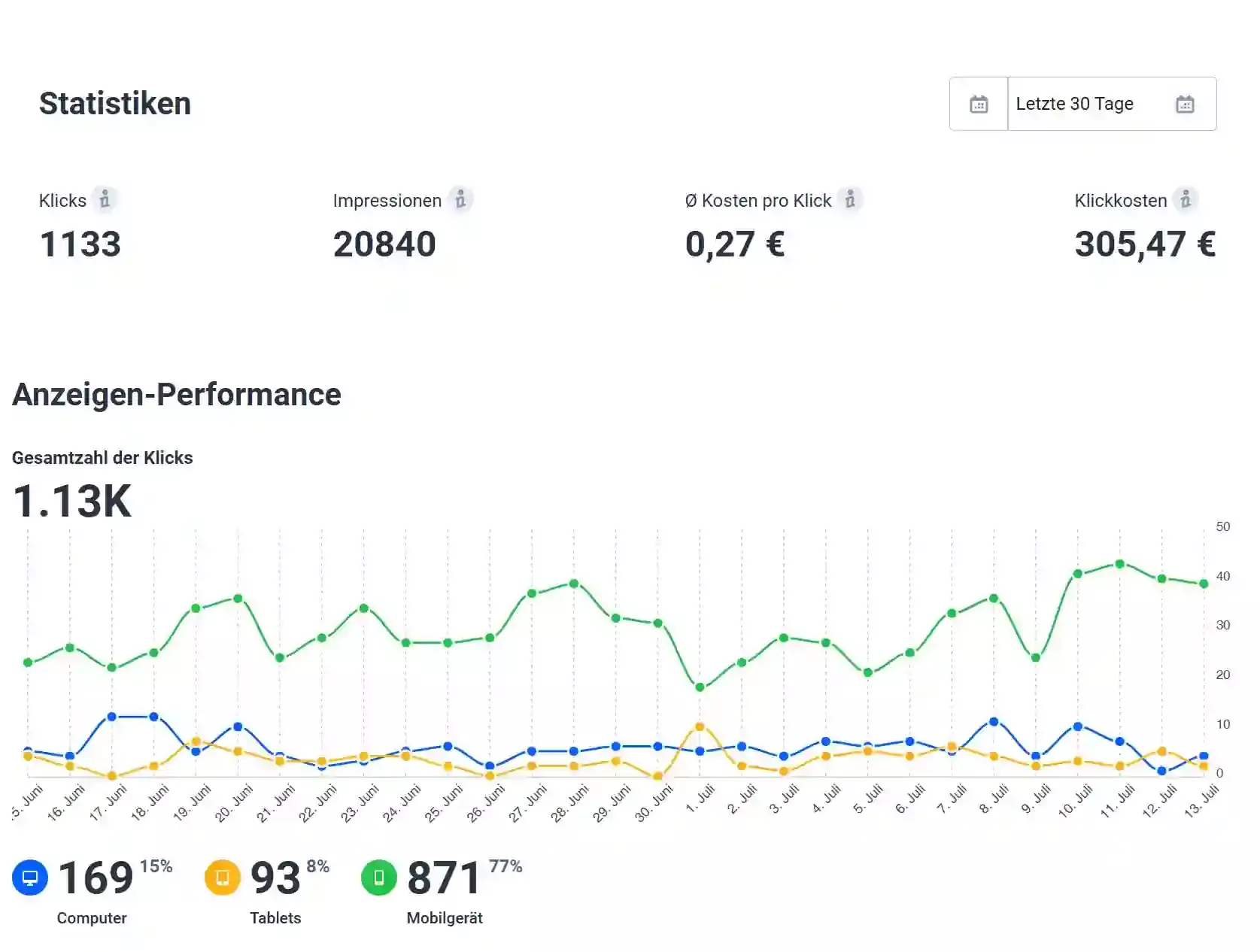Click the yellow Tablets device icon

[x=223, y=878]
